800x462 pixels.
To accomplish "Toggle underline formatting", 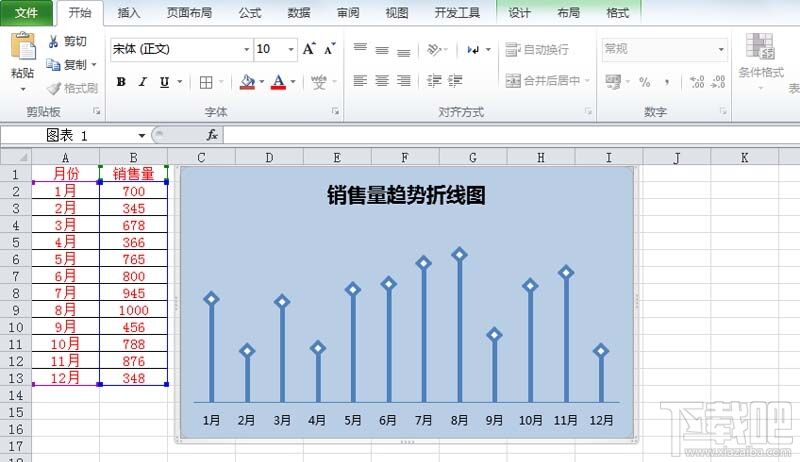I will [x=164, y=82].
